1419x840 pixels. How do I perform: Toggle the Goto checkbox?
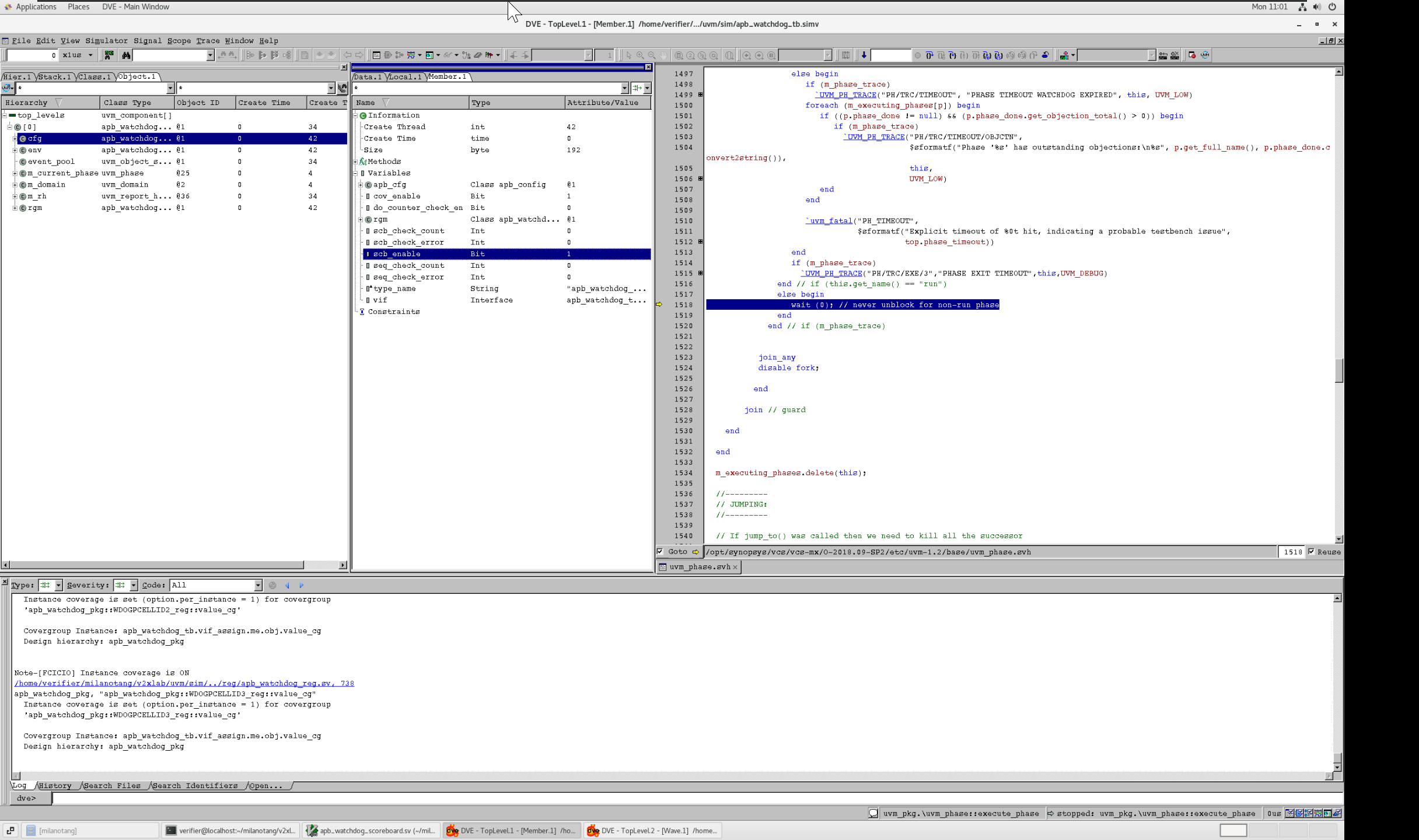point(660,552)
